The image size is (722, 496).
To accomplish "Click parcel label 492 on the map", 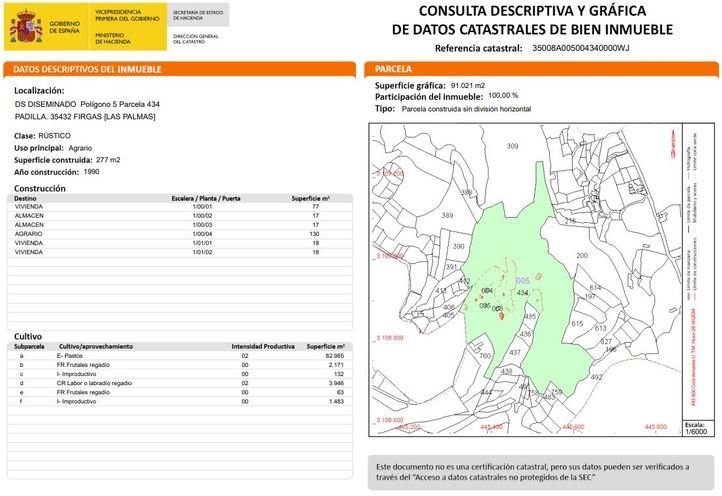I will [x=596, y=377].
